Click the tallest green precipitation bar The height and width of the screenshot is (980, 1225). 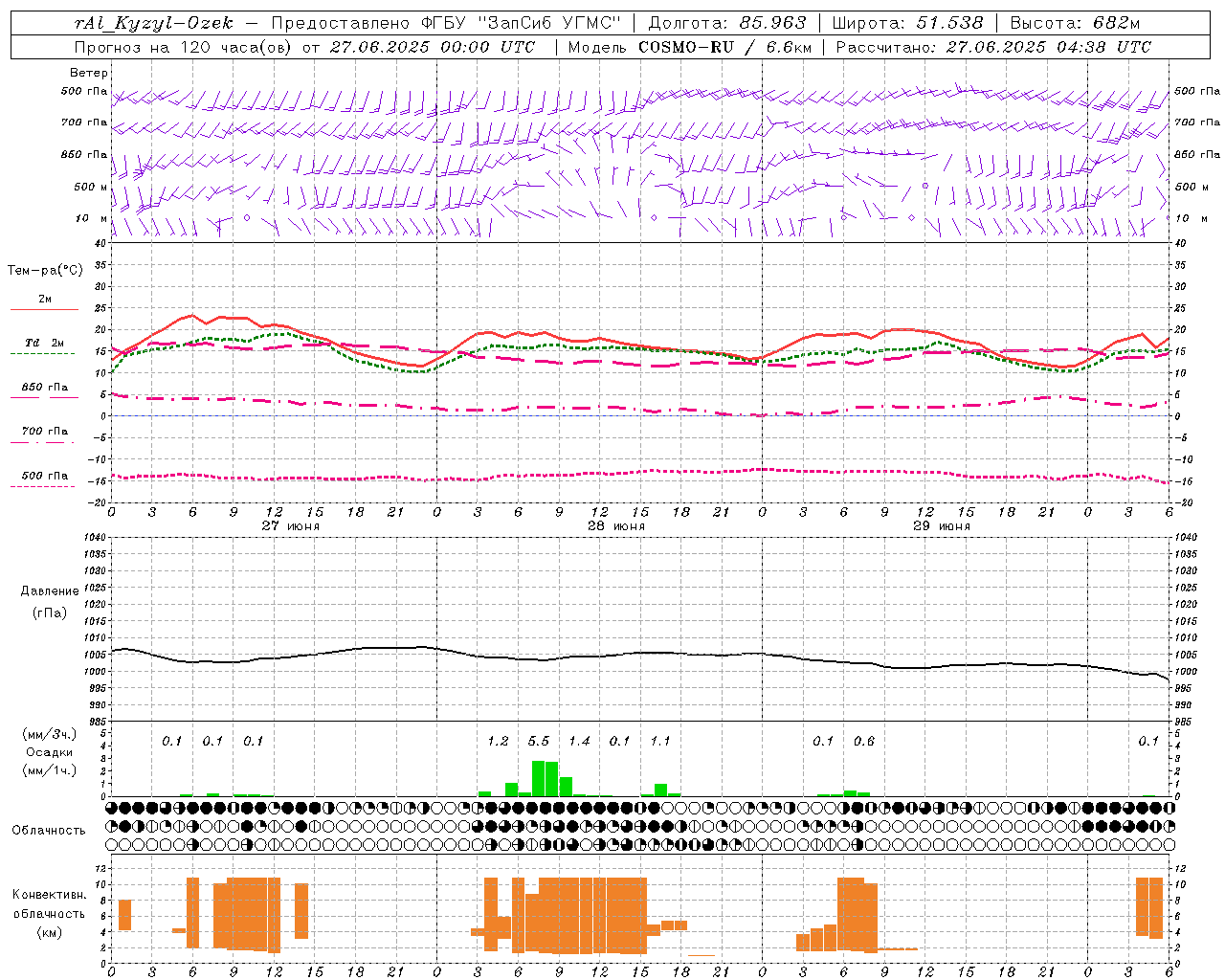pyautogui.click(x=539, y=778)
